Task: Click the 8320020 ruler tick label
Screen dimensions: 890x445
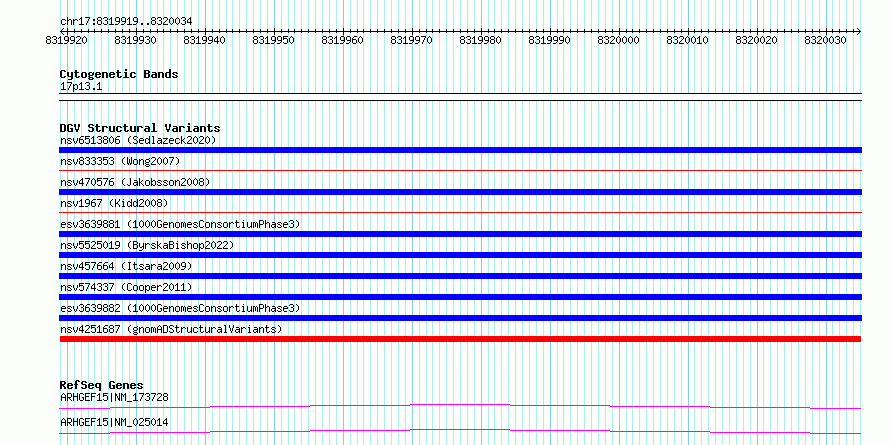Action: pos(757,40)
